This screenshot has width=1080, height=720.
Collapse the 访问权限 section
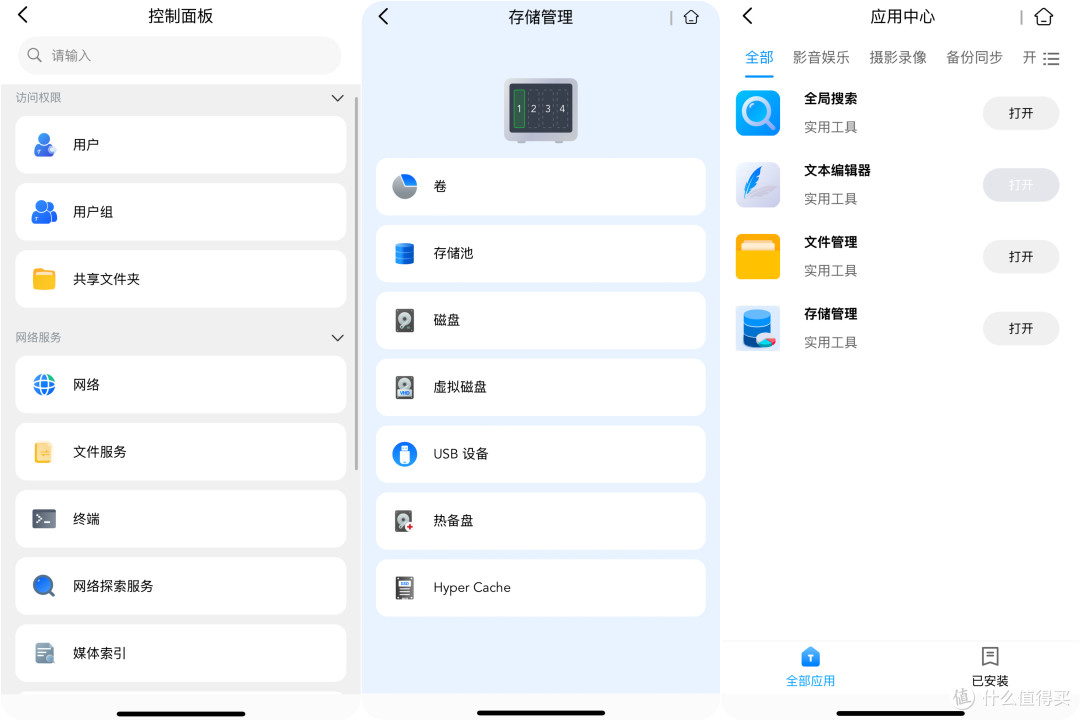[338, 98]
